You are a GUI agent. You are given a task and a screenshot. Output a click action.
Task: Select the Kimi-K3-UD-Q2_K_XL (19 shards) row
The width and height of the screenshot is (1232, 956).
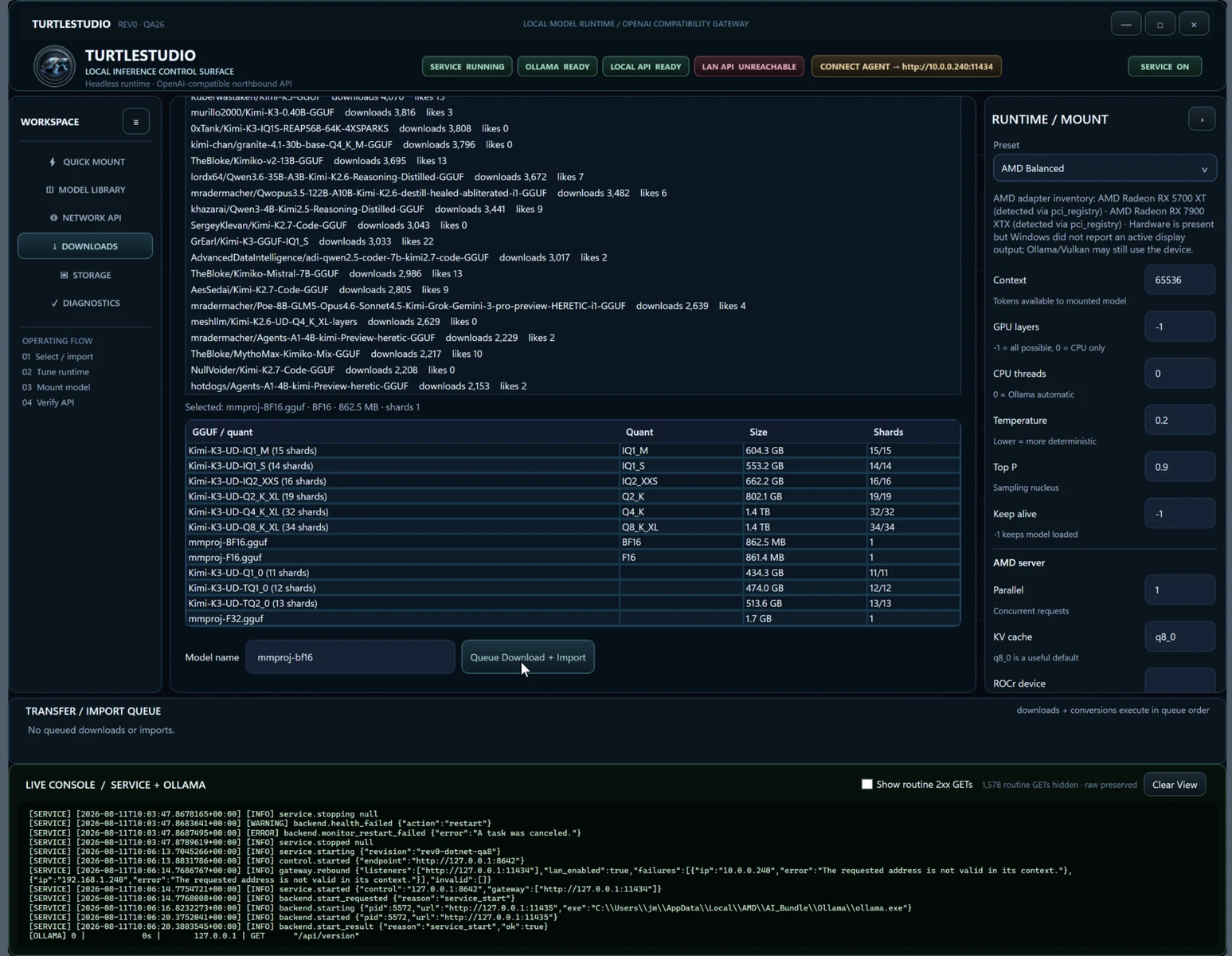[573, 496]
